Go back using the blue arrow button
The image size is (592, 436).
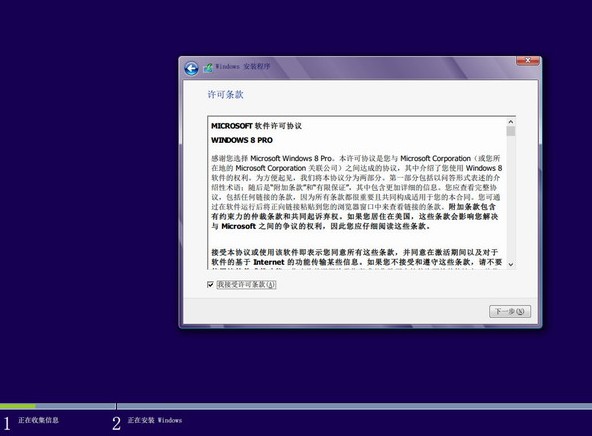coord(191,68)
